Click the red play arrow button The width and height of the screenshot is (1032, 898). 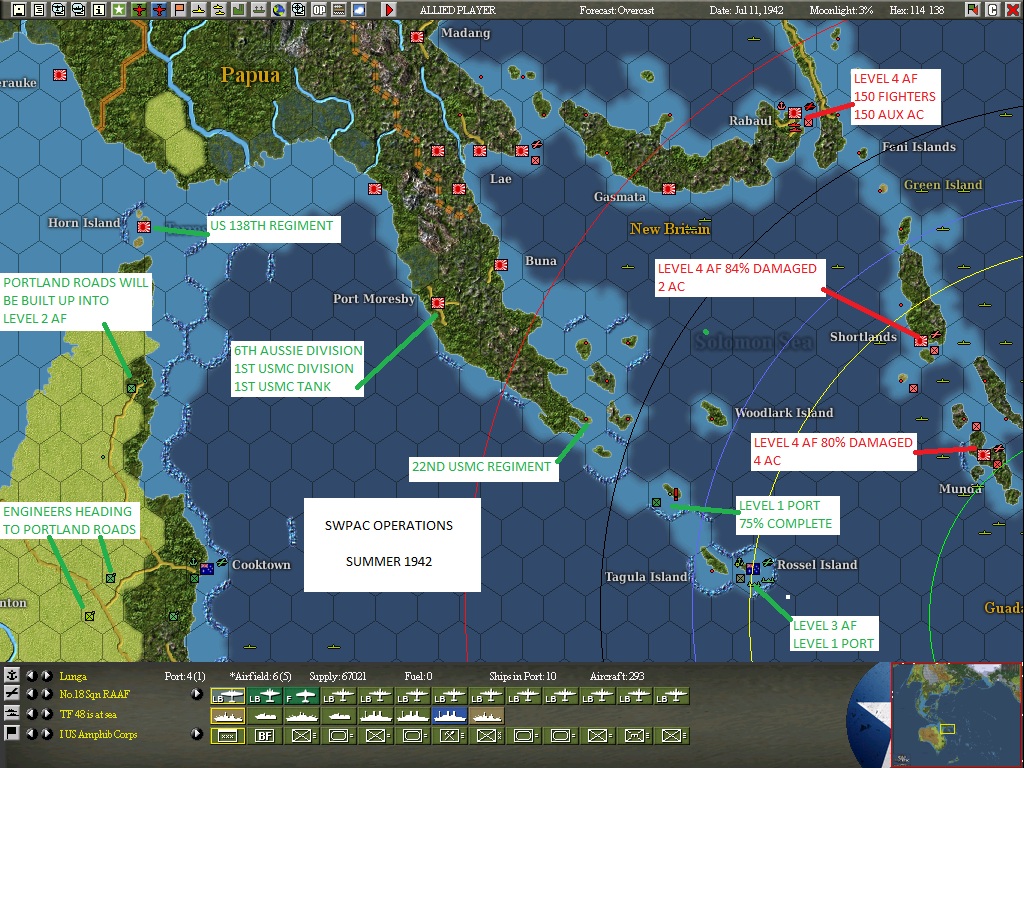coord(389,10)
